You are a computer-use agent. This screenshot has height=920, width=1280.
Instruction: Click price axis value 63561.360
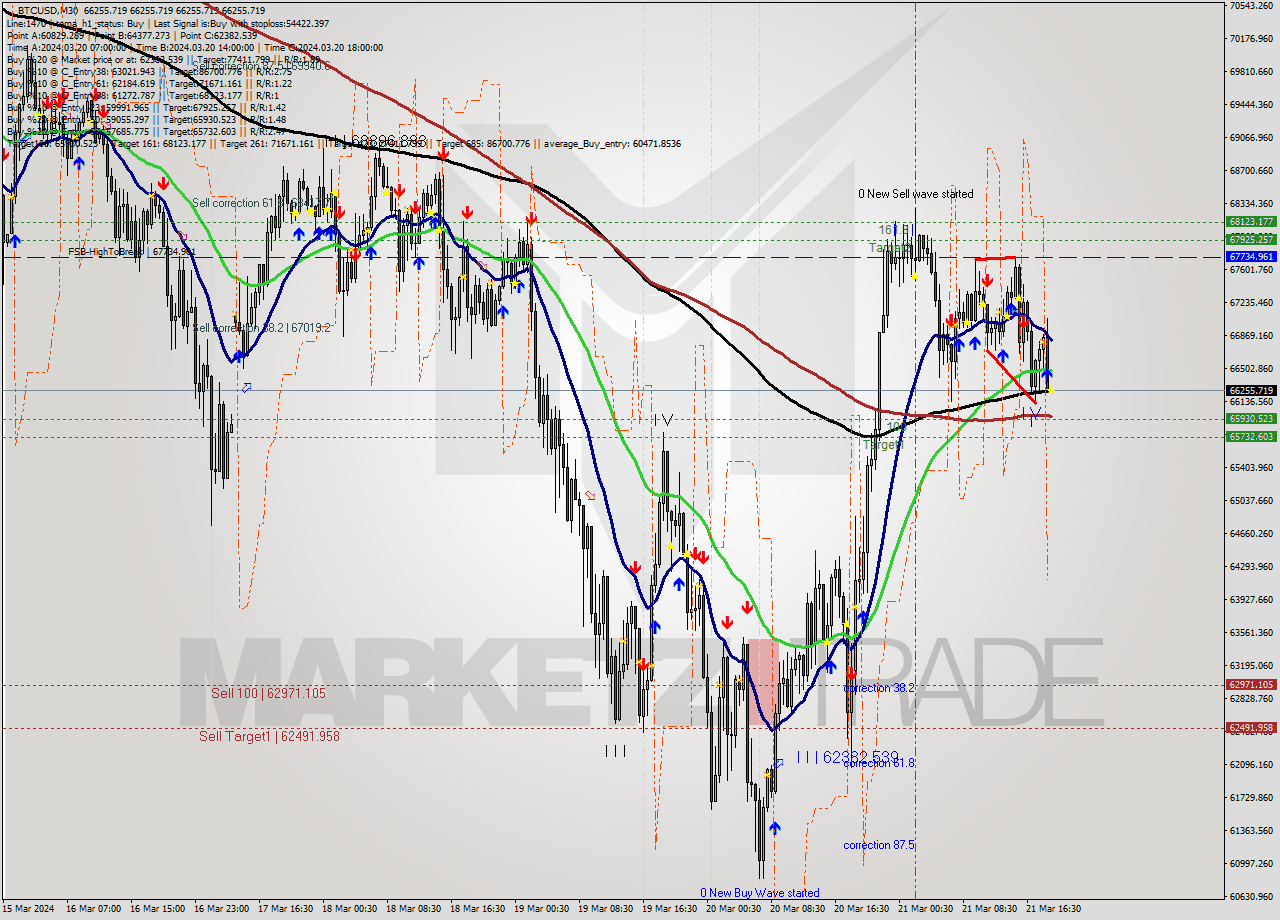[x=1250, y=633]
